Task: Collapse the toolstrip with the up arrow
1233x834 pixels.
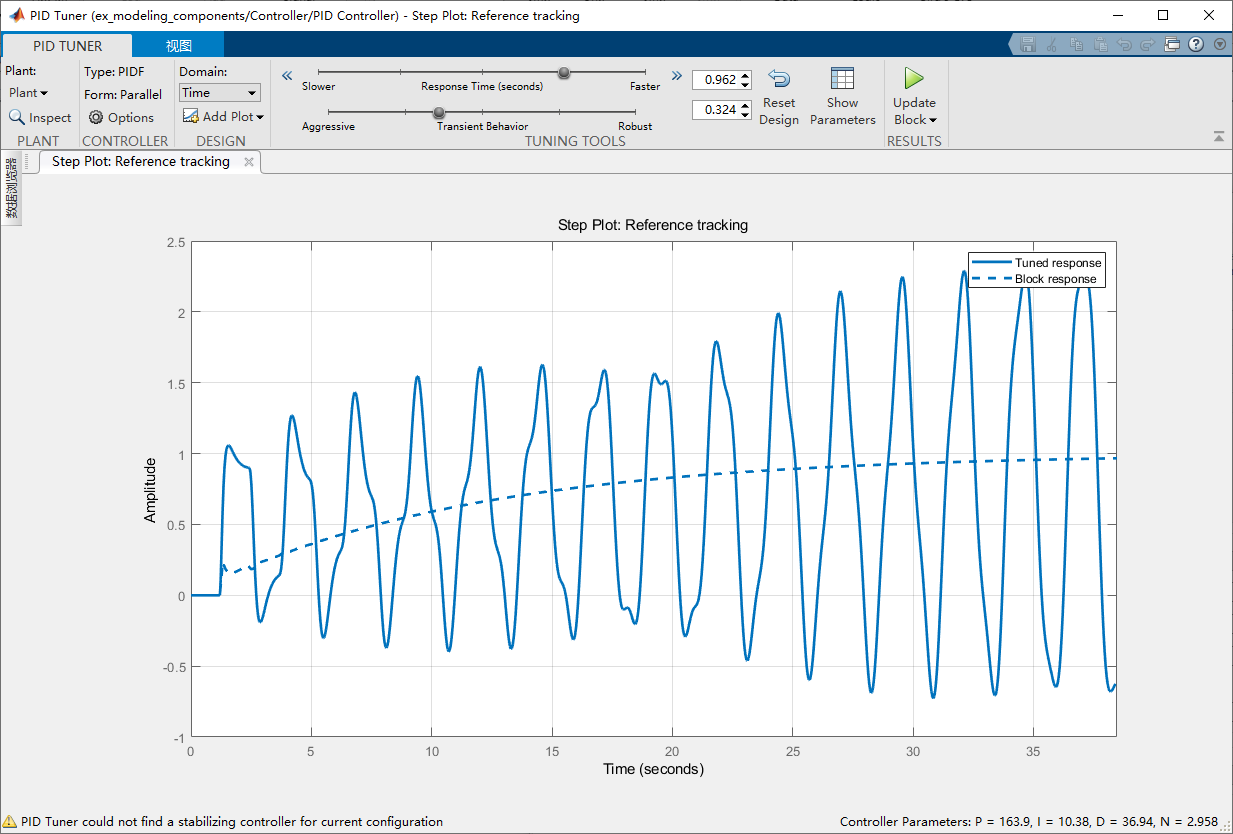Action: tap(1218, 136)
